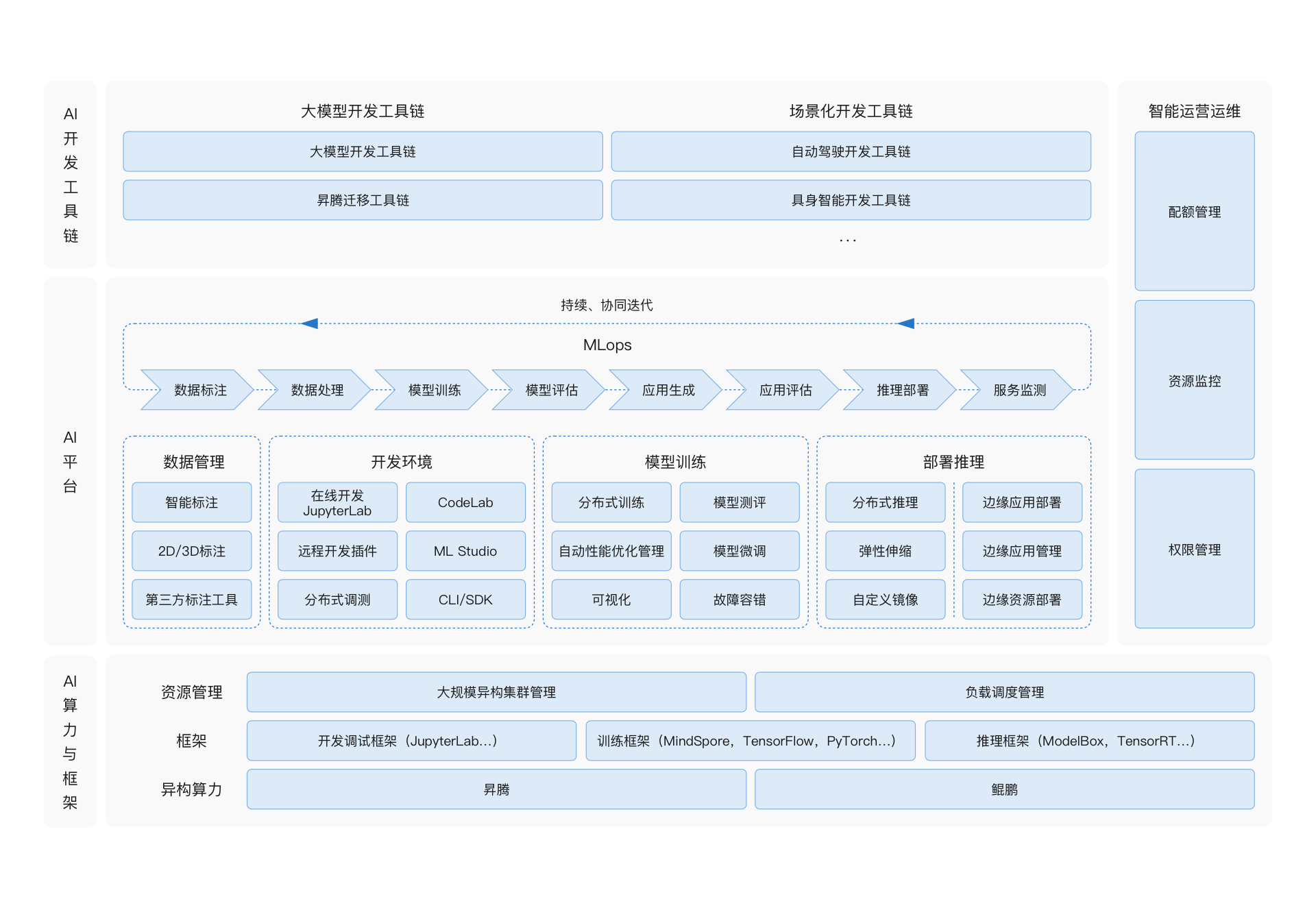
Task: Click the 数据标注 MLops step arrow
Action: click(x=199, y=390)
